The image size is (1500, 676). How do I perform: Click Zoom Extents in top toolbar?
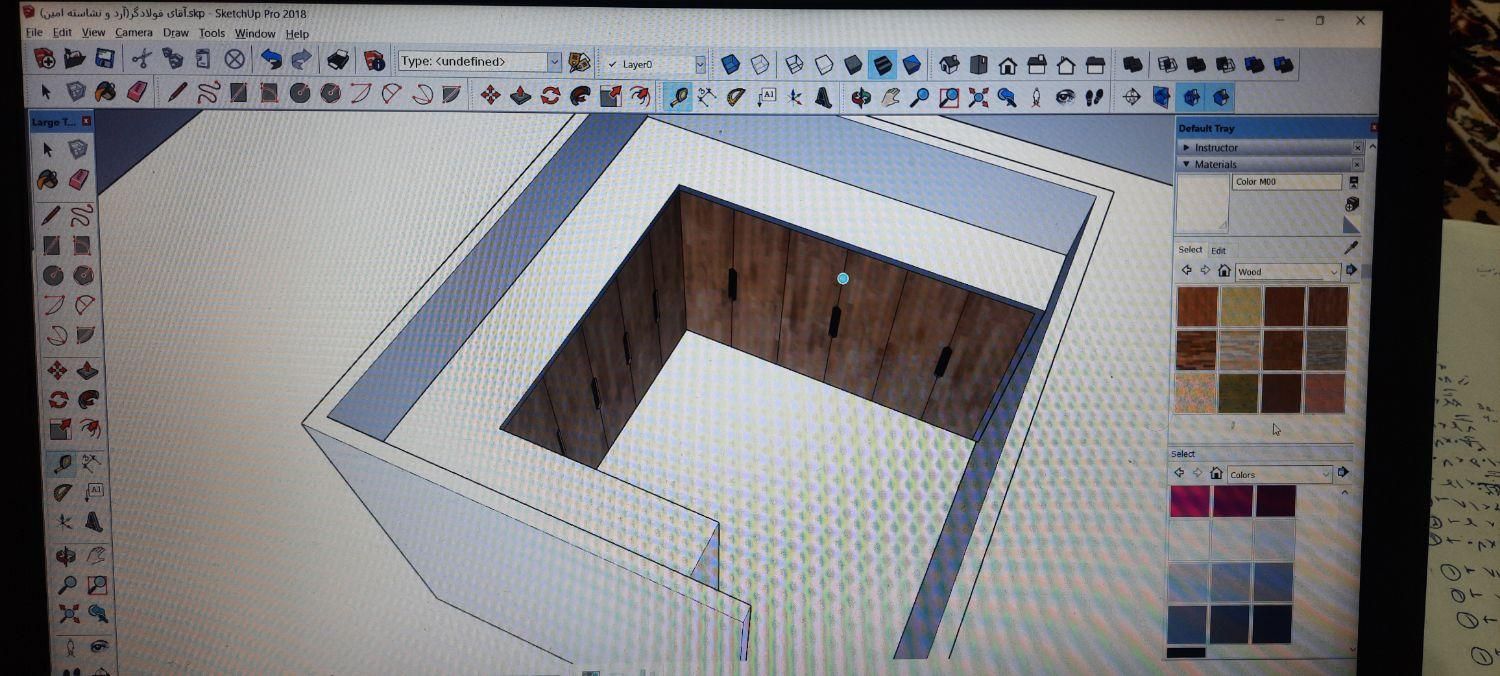978,97
